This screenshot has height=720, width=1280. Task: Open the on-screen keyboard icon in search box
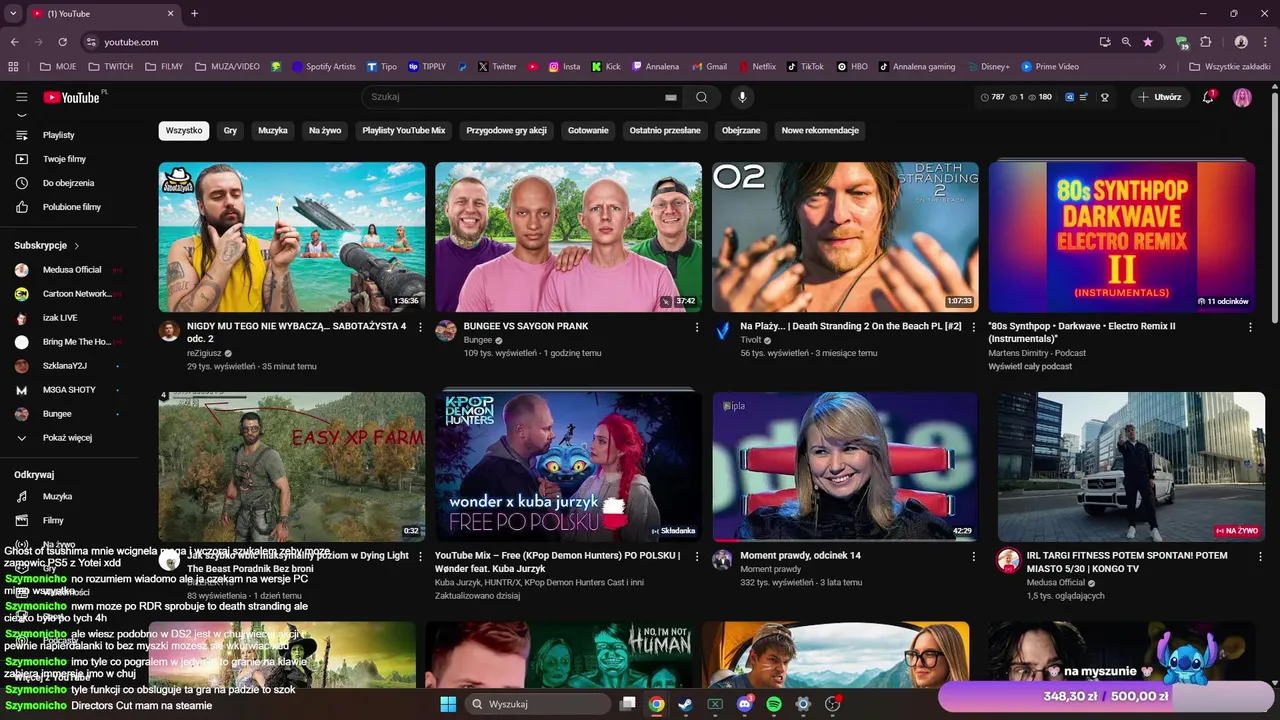click(671, 97)
